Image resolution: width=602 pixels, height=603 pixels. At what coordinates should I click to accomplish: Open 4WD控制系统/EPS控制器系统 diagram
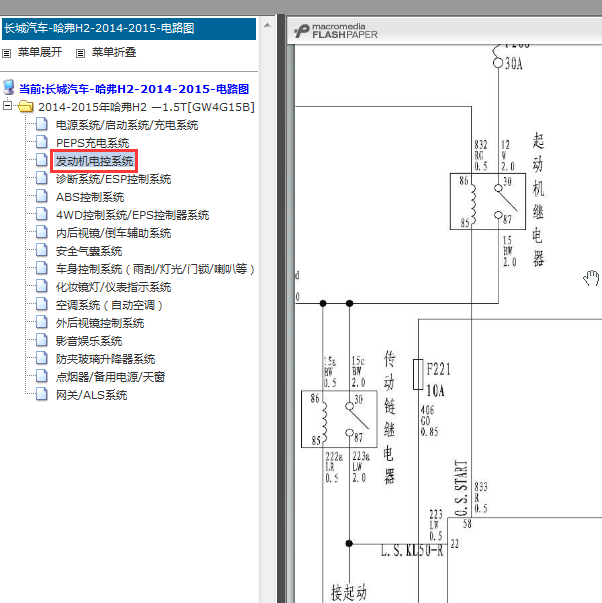pos(132,215)
